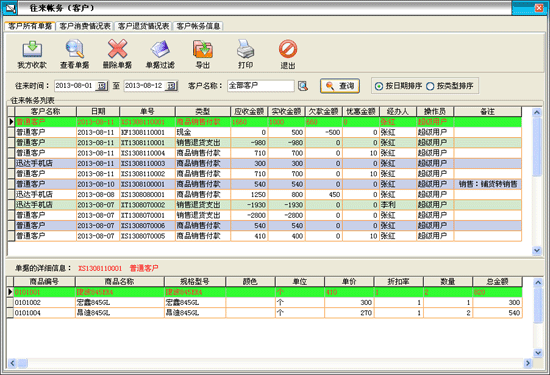This screenshot has height=375, width=550.
Task: Select the 按日期排序 radio button
Action: click(379, 86)
